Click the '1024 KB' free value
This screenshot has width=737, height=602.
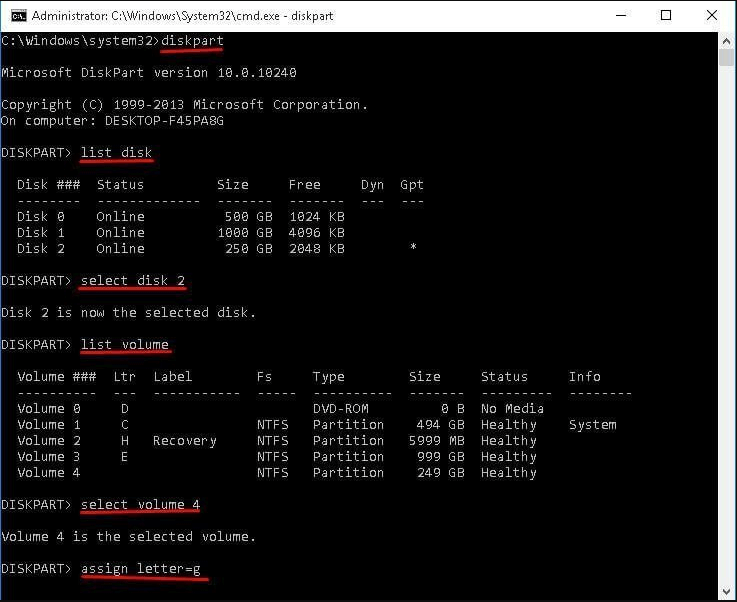coord(317,217)
